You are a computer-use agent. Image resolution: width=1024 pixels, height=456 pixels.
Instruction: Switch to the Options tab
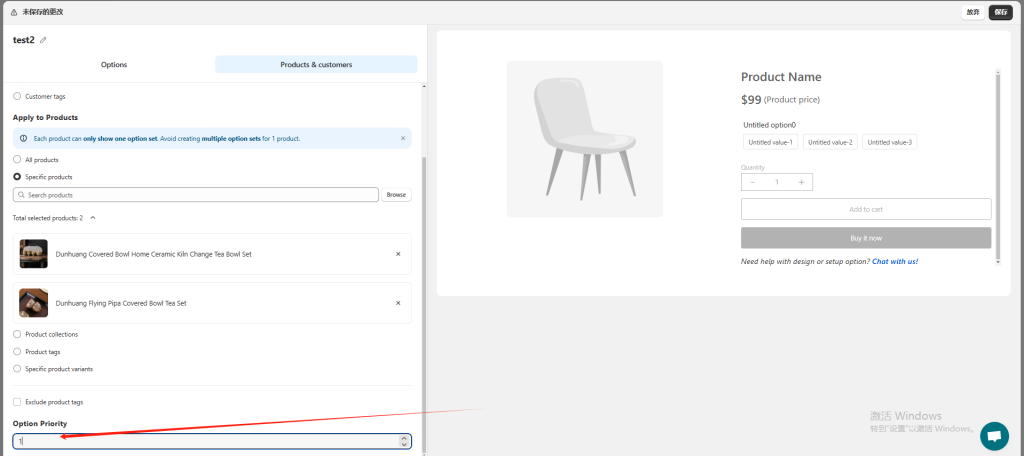coord(114,65)
